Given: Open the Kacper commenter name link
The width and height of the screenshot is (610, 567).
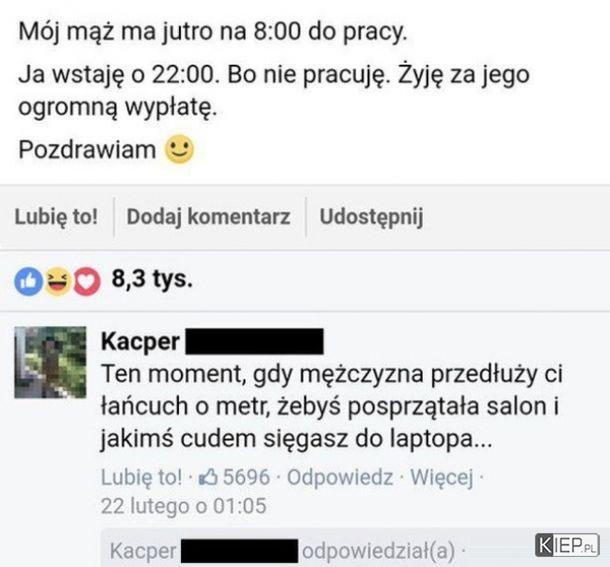Looking at the screenshot, I should (140, 342).
